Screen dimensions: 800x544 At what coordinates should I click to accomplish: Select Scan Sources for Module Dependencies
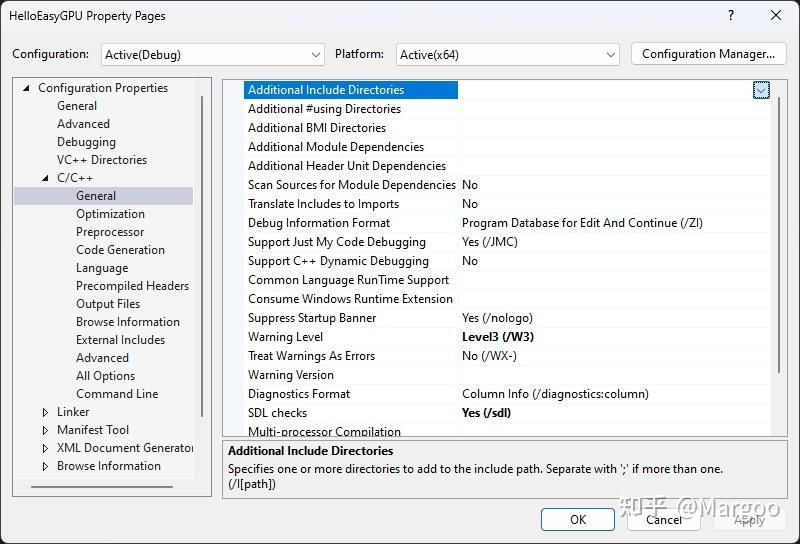pos(352,185)
